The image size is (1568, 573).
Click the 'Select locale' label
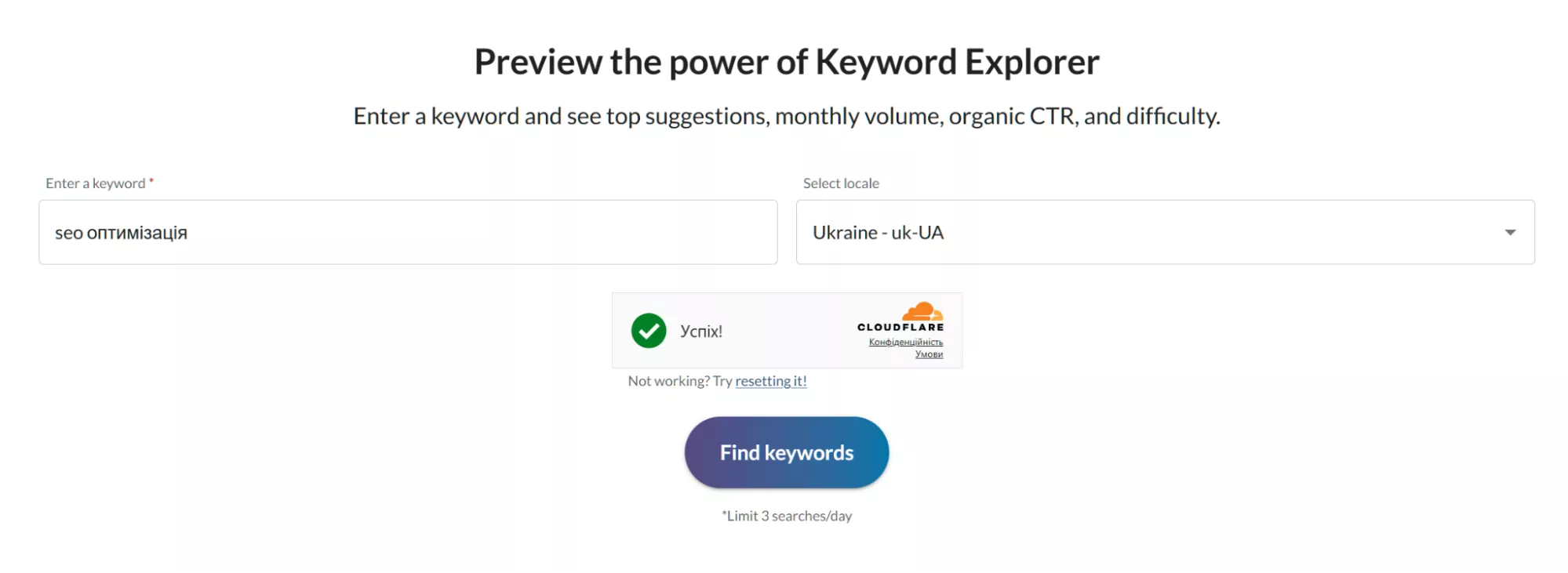tap(841, 183)
